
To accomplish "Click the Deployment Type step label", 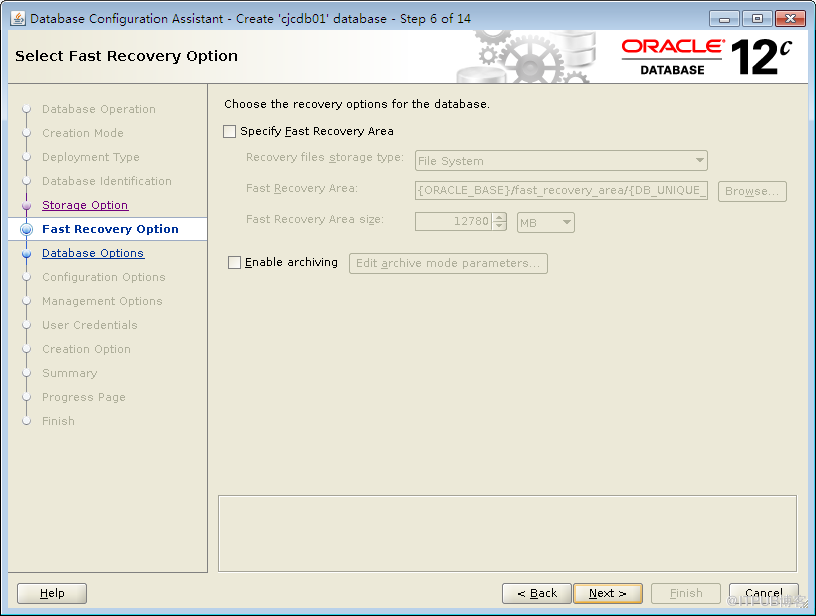I will pos(91,157).
